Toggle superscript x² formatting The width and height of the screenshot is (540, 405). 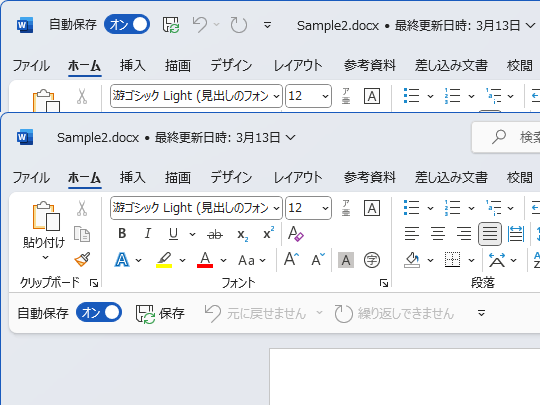[x=268, y=233]
